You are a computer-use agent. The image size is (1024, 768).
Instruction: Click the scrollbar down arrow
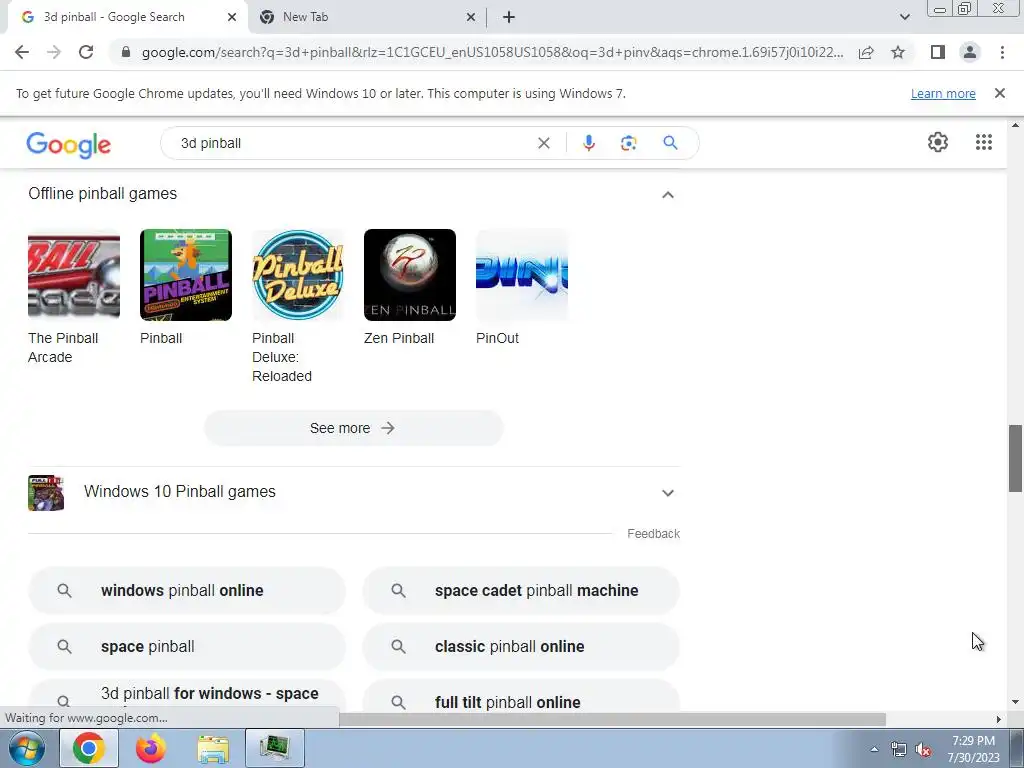(x=1015, y=703)
